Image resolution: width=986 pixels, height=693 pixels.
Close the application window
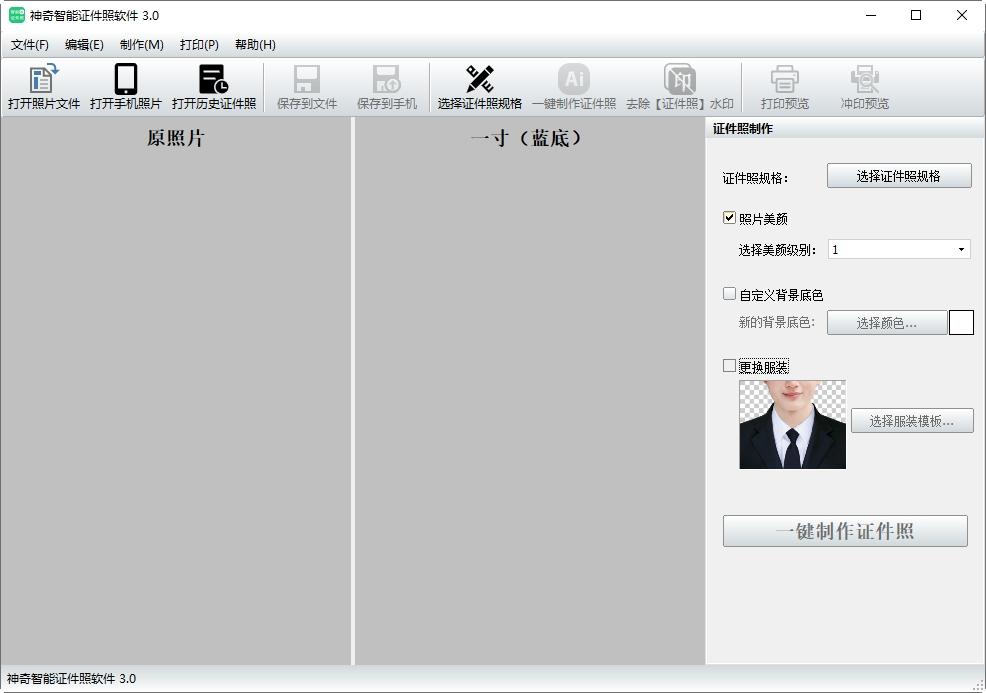click(x=961, y=15)
